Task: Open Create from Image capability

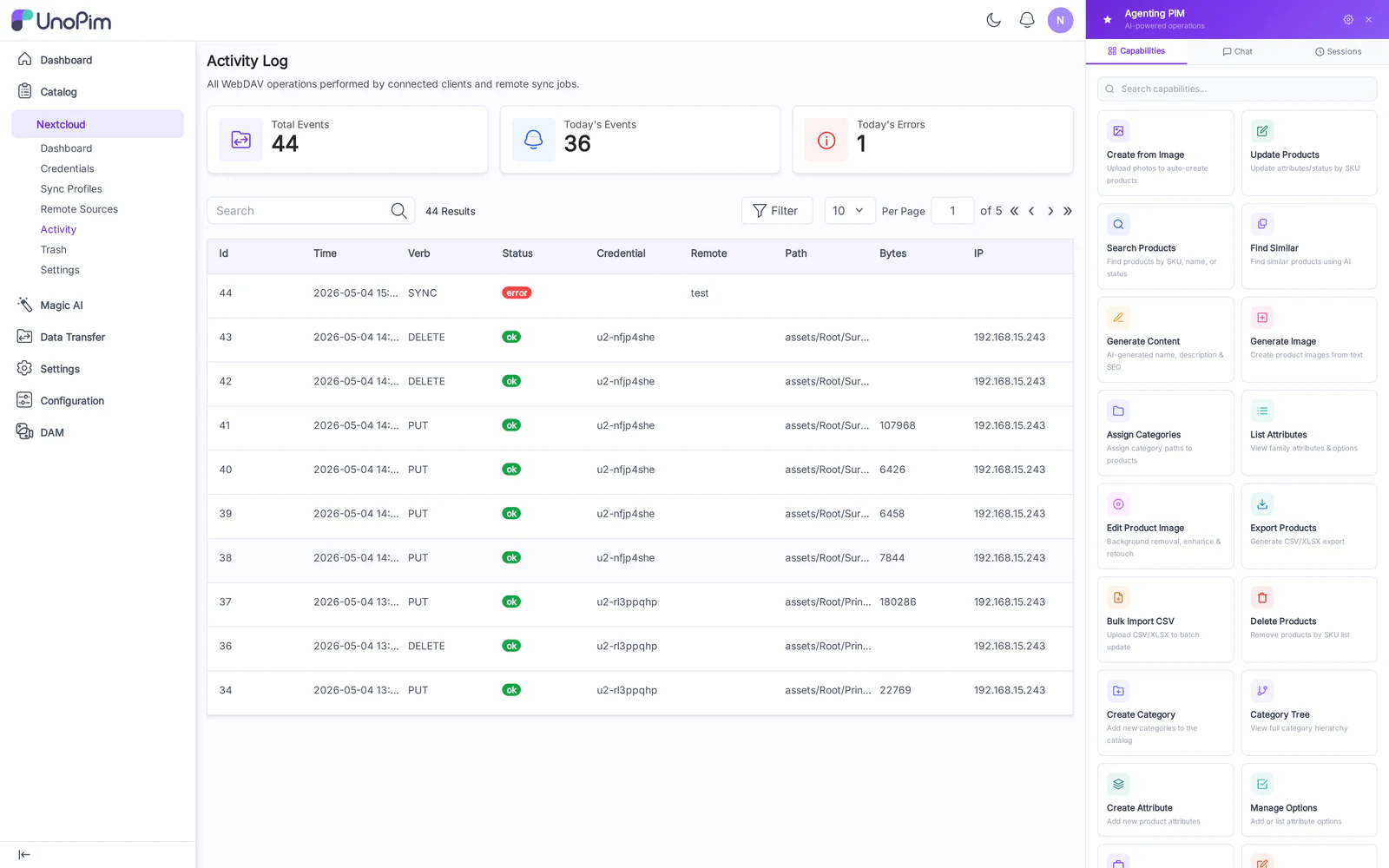Action: click(x=1165, y=153)
